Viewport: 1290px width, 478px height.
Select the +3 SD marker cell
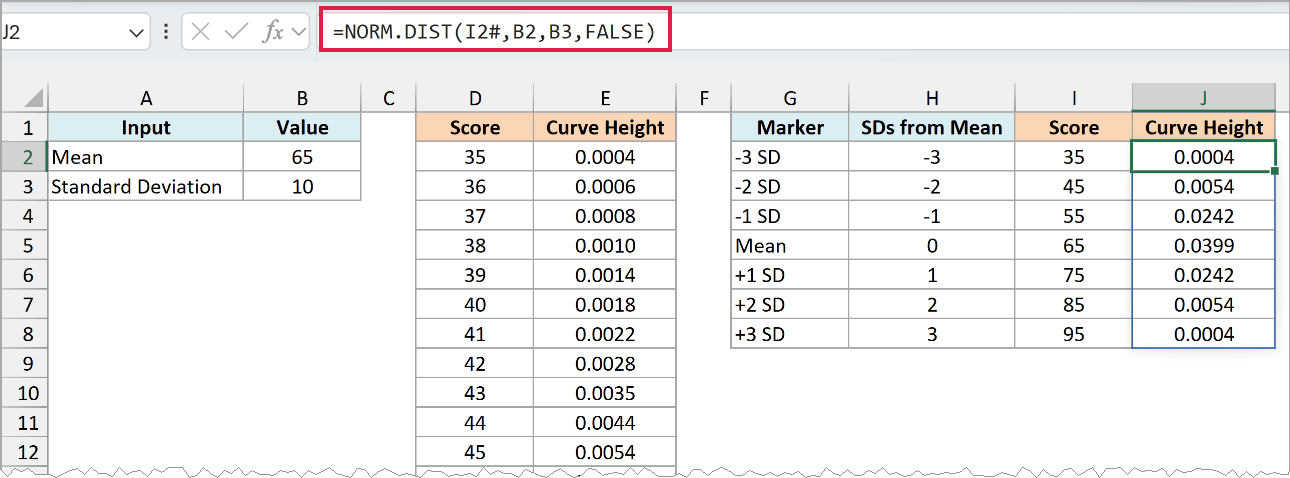[790, 334]
